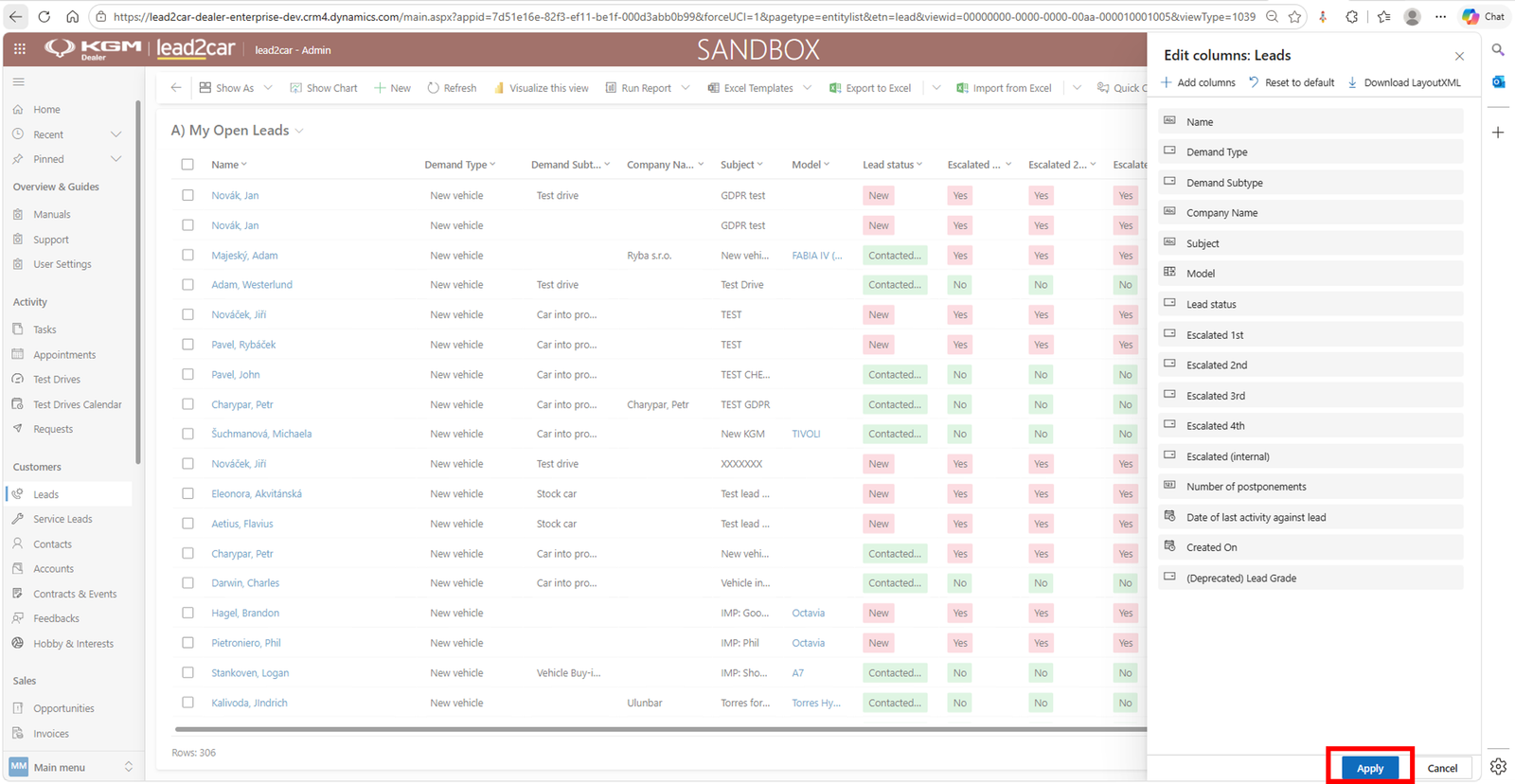Click Add columns in the panel

(x=1198, y=82)
